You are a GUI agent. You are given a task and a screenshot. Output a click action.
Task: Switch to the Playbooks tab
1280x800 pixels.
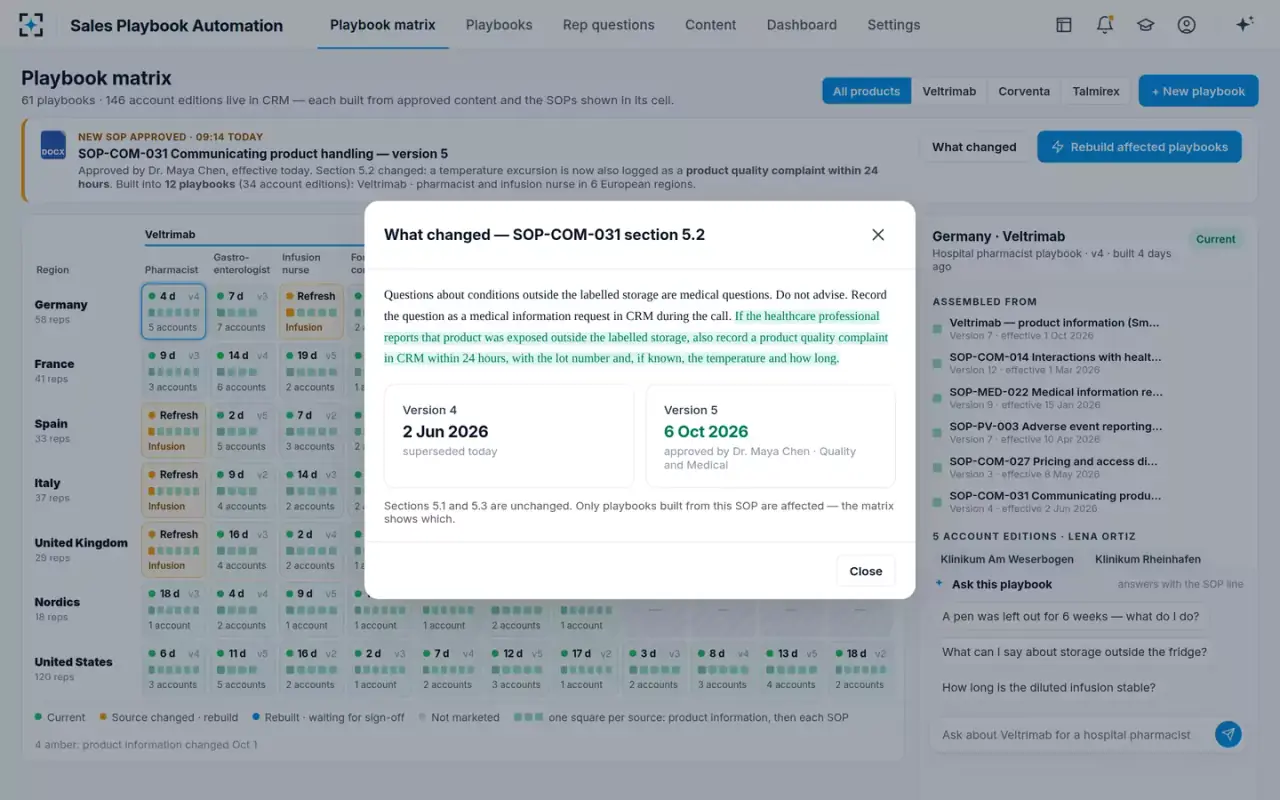pyautogui.click(x=499, y=25)
